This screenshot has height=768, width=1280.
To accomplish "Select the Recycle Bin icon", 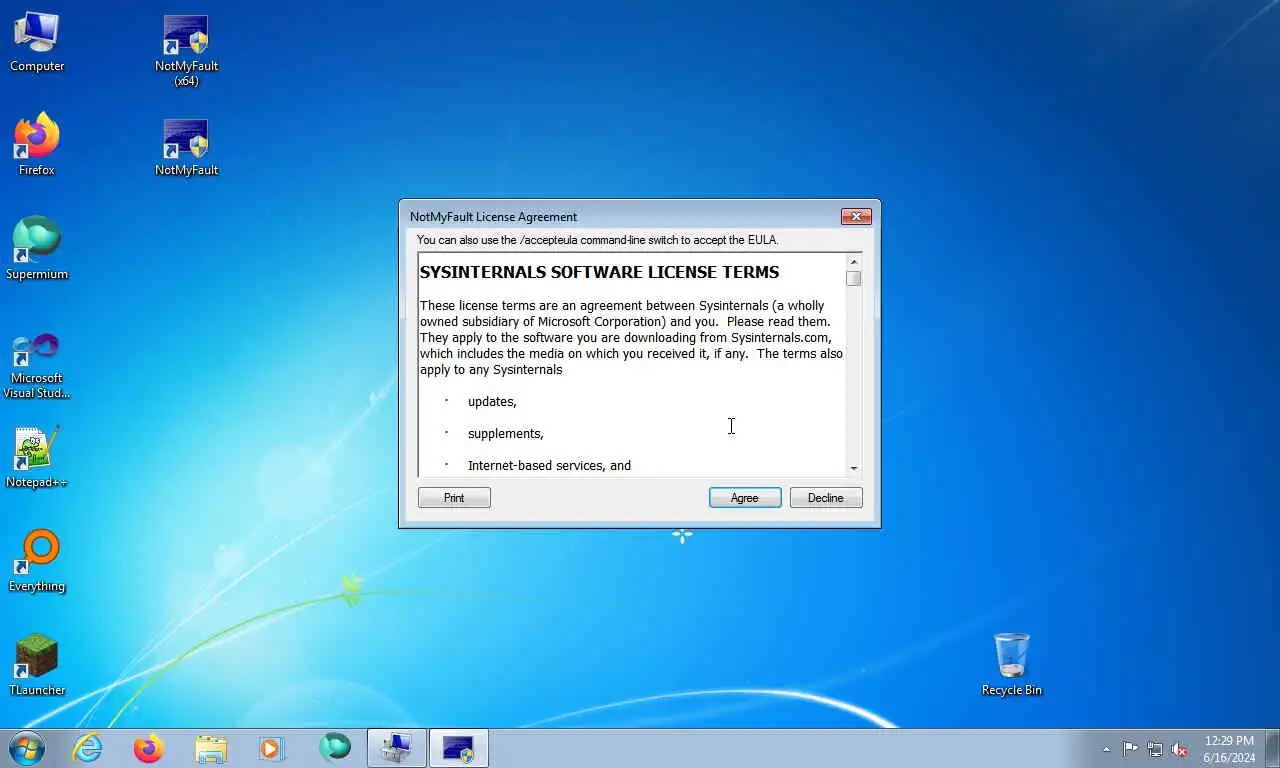I will coord(1012,665).
